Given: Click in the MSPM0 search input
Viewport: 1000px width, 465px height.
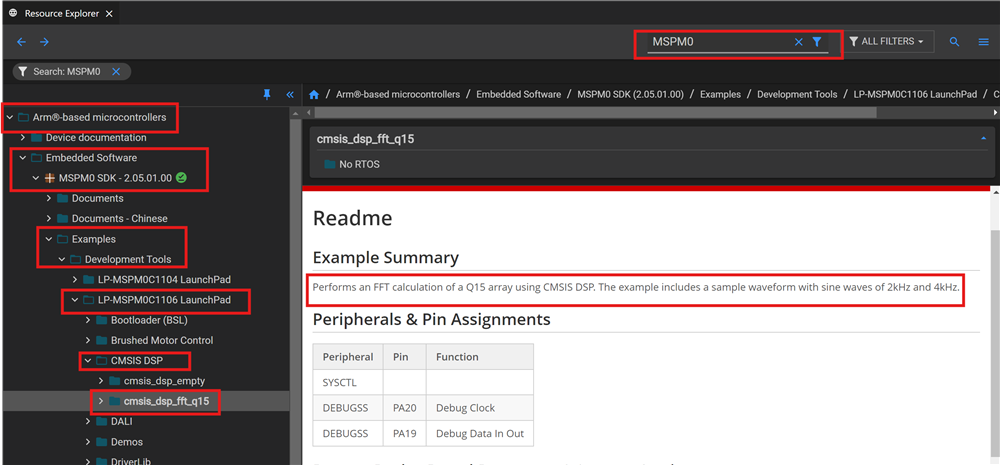Looking at the screenshot, I should coord(721,42).
